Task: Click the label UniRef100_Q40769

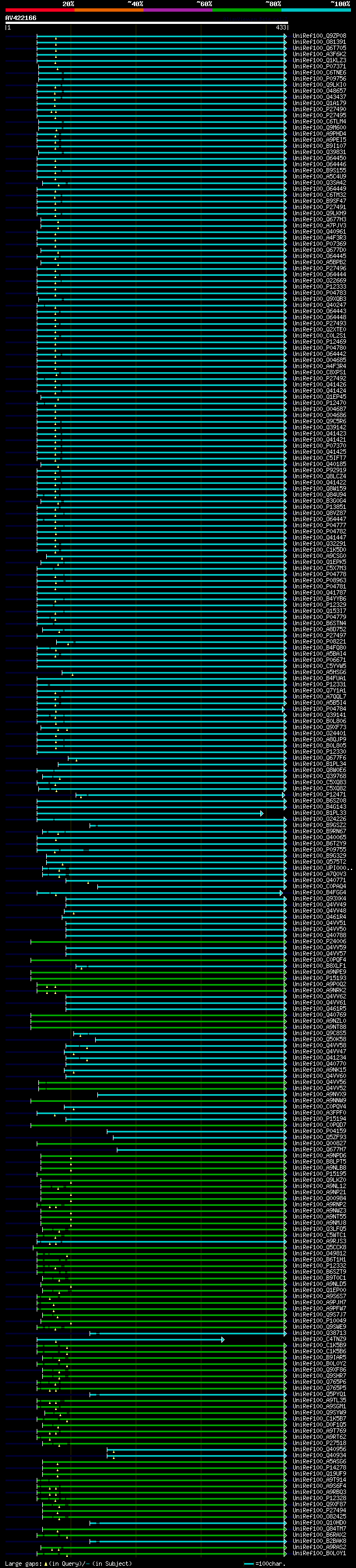Action: [319, 1015]
